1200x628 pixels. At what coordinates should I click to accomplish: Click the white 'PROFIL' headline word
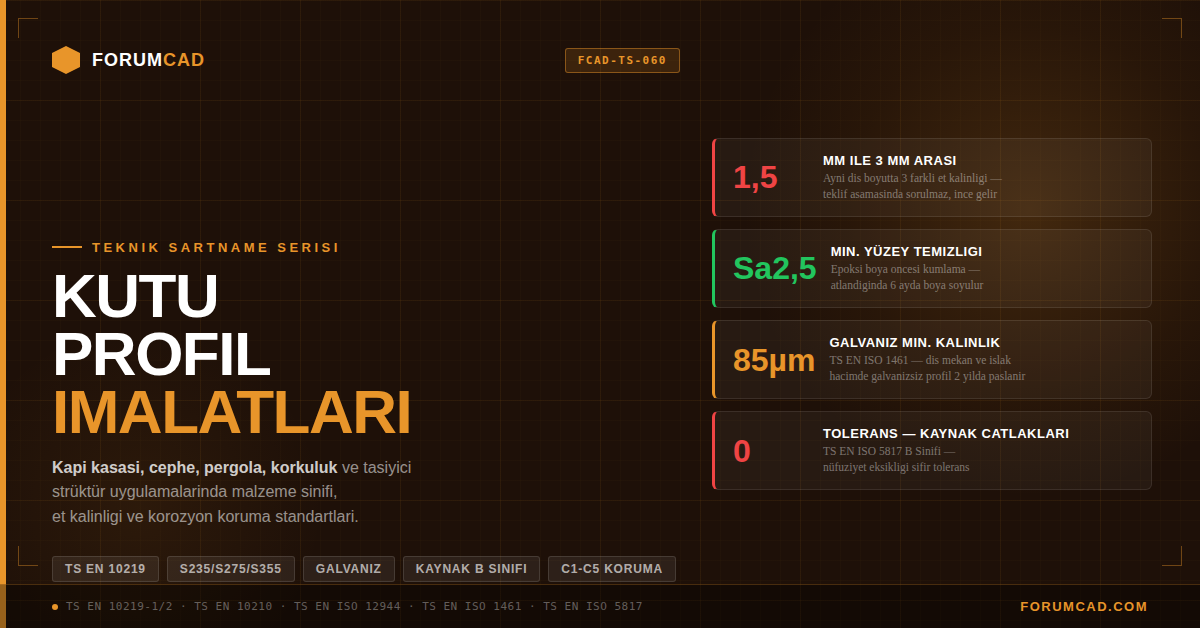[161, 355]
